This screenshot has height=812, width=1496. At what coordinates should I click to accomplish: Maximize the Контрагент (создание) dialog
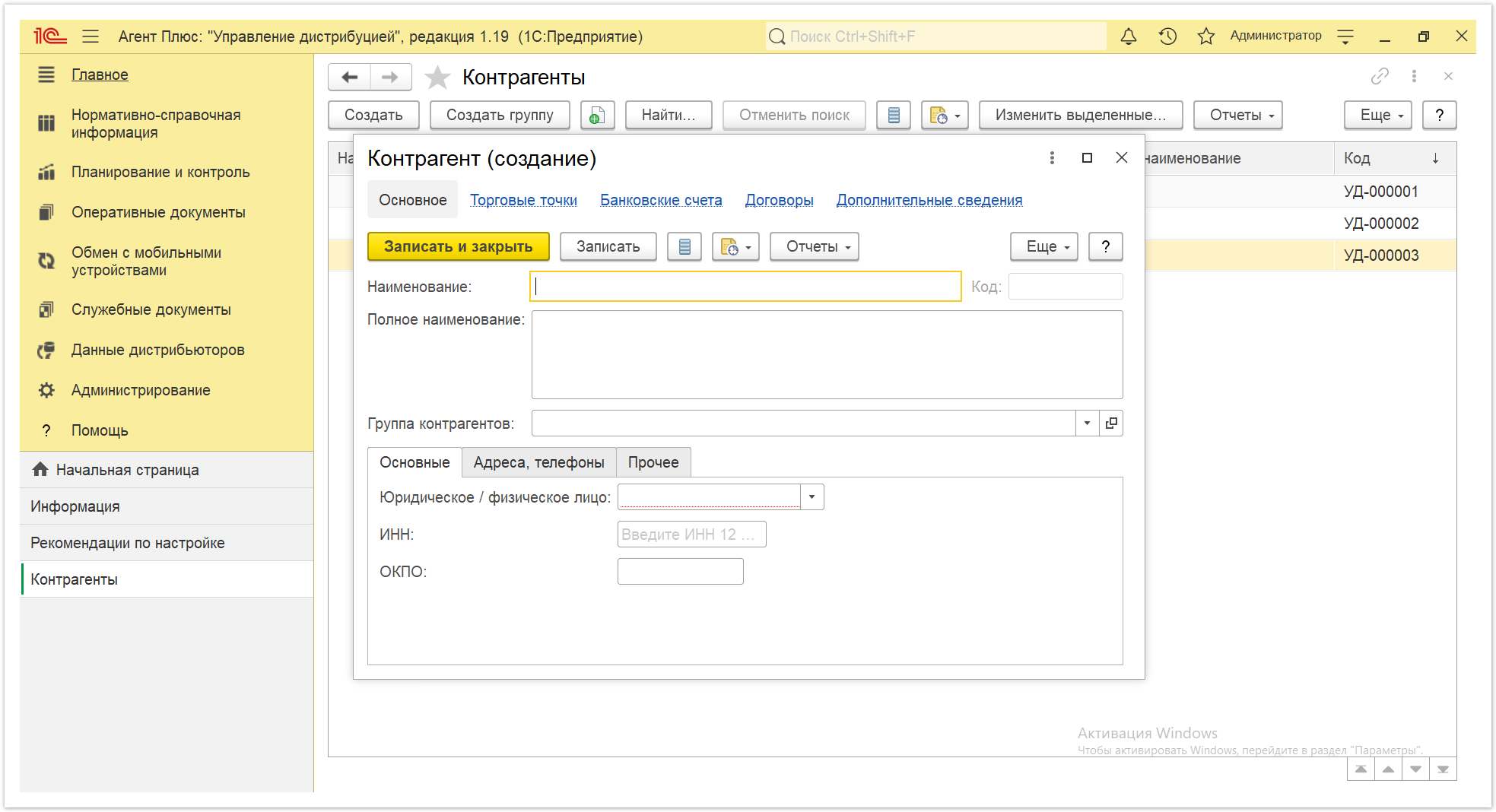point(1087,157)
